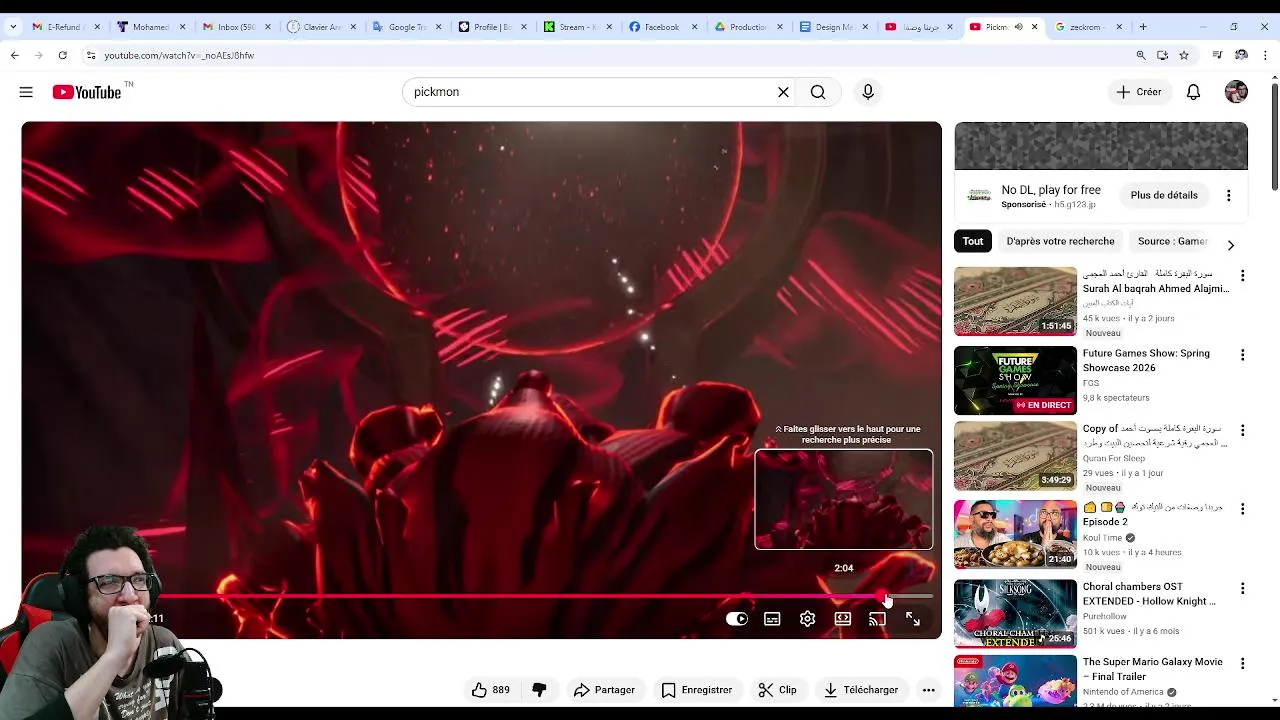This screenshot has height=720, width=1280.
Task: Cast video to a device
Action: [x=877, y=619]
